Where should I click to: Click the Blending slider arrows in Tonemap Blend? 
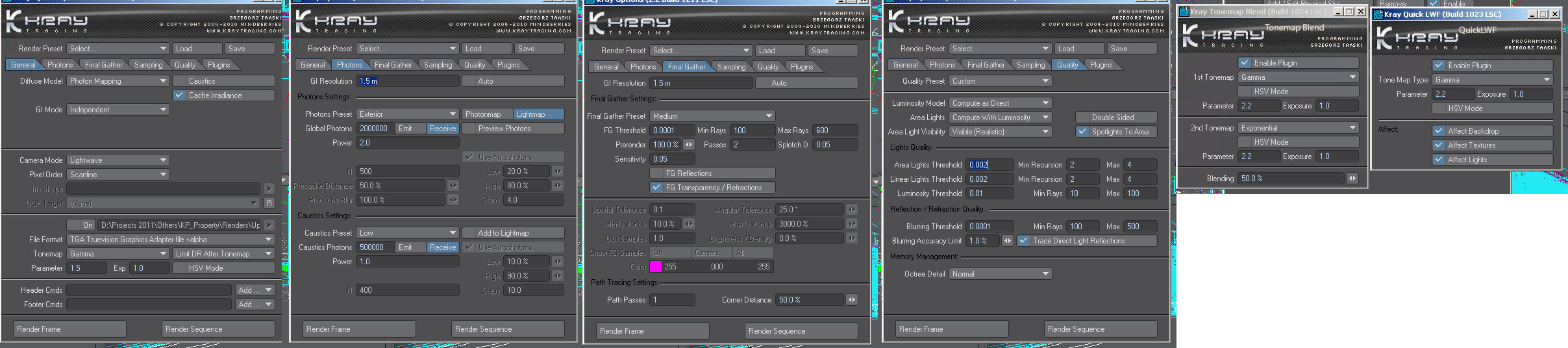click(1352, 179)
